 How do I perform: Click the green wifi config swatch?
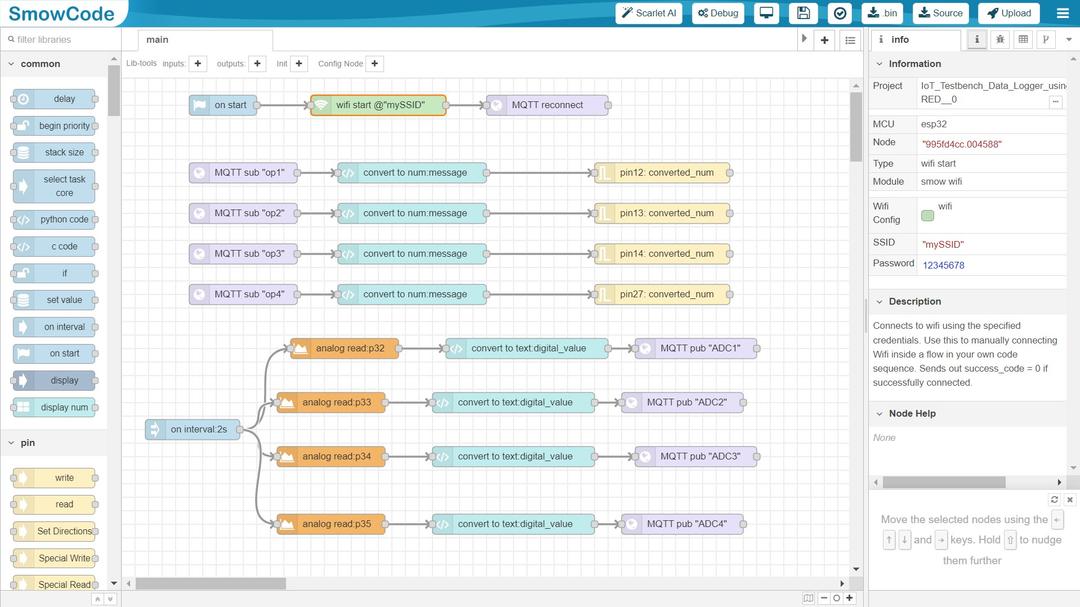coord(927,215)
